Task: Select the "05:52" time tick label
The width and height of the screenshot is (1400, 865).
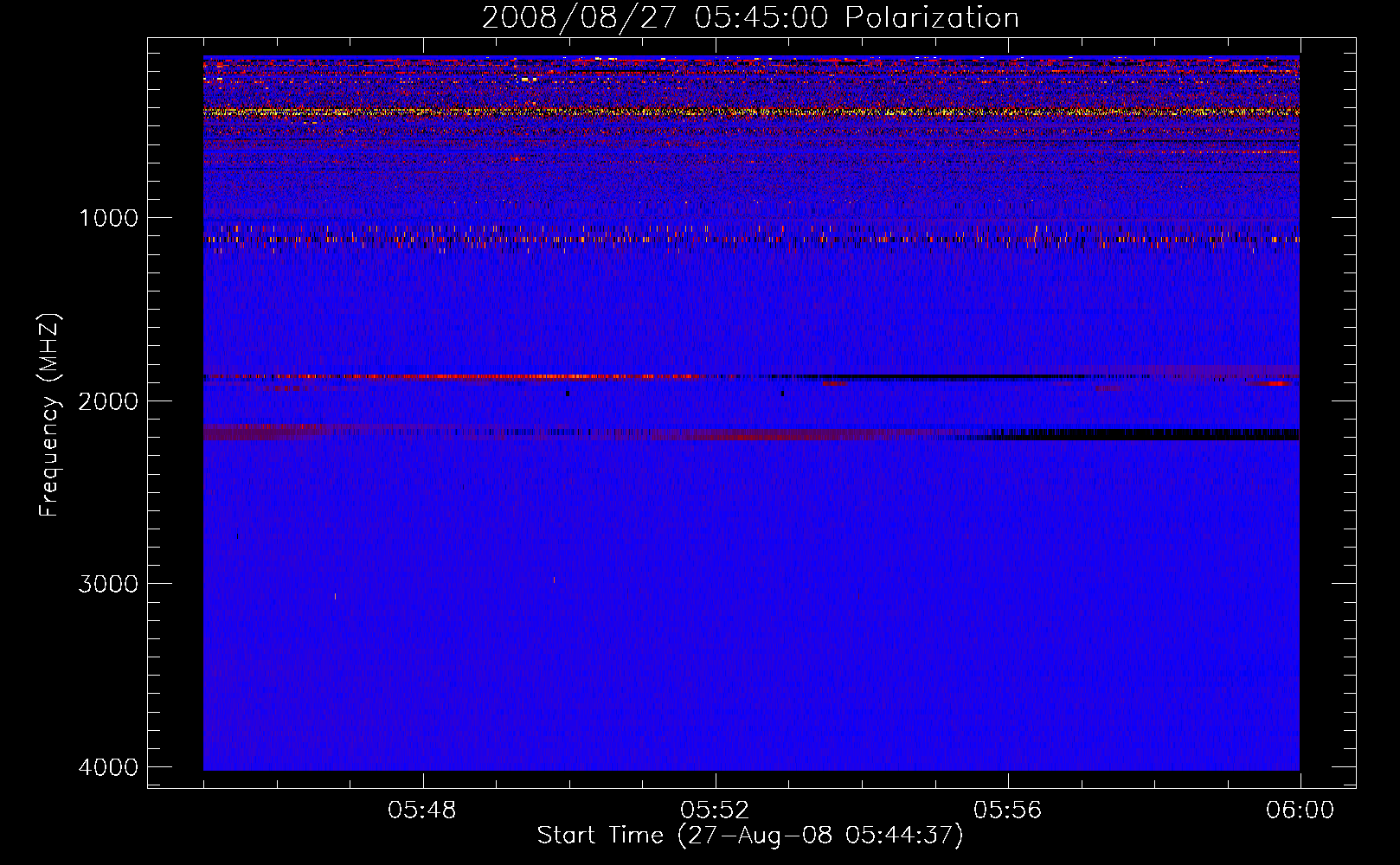Action: 715,811
